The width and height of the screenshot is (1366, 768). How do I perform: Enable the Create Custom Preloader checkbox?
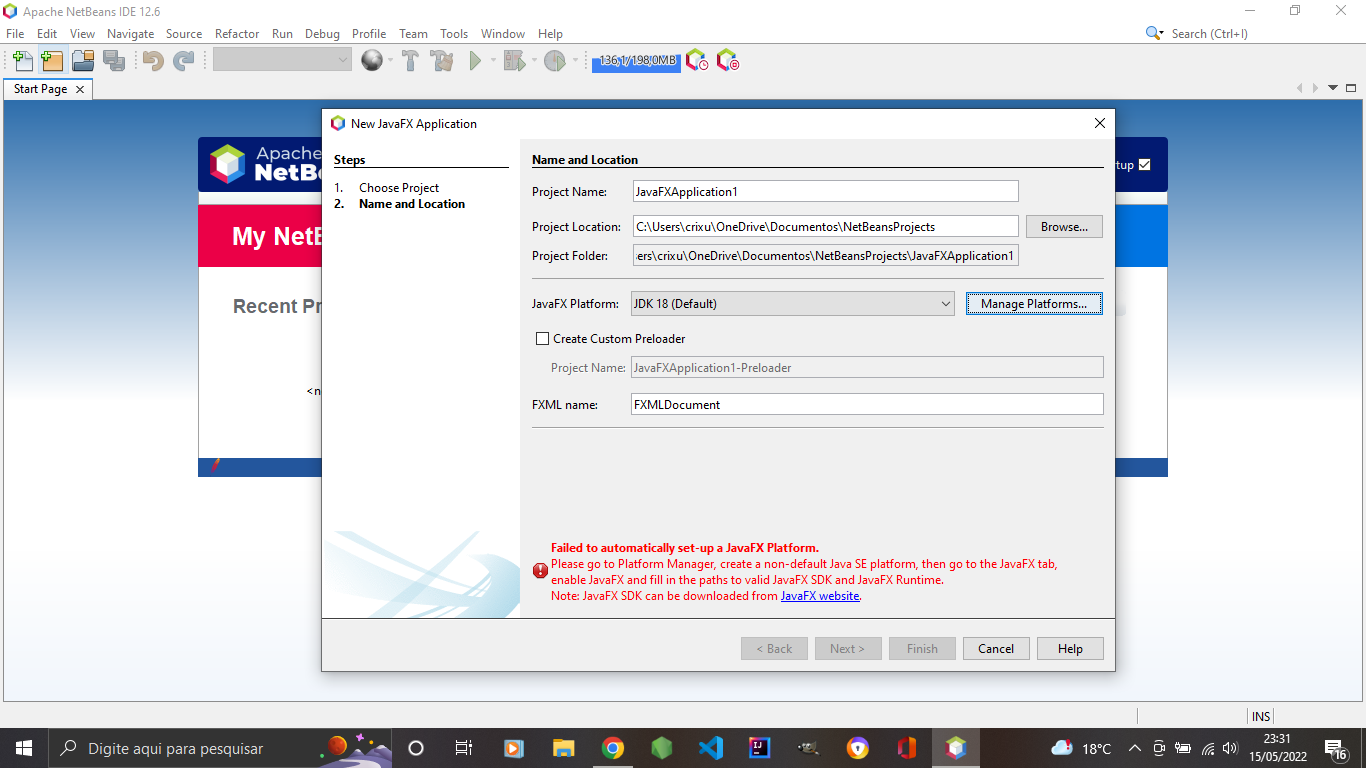tap(543, 339)
